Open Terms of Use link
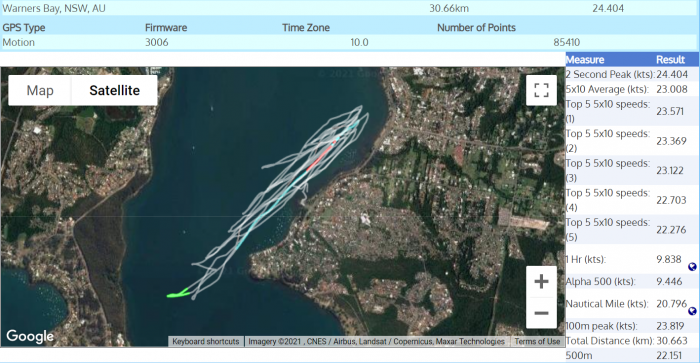This screenshot has height=363, width=700. coord(537,342)
